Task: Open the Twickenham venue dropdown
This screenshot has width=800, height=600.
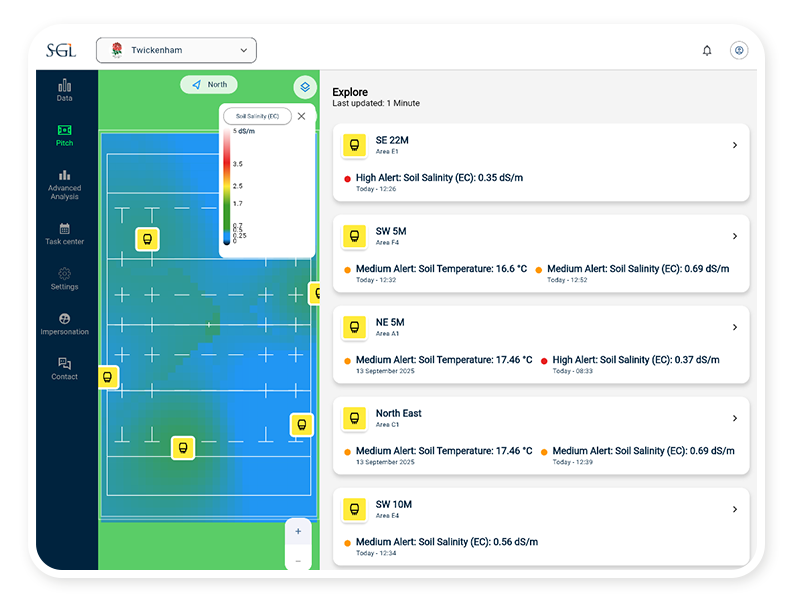Action: pyautogui.click(x=176, y=50)
